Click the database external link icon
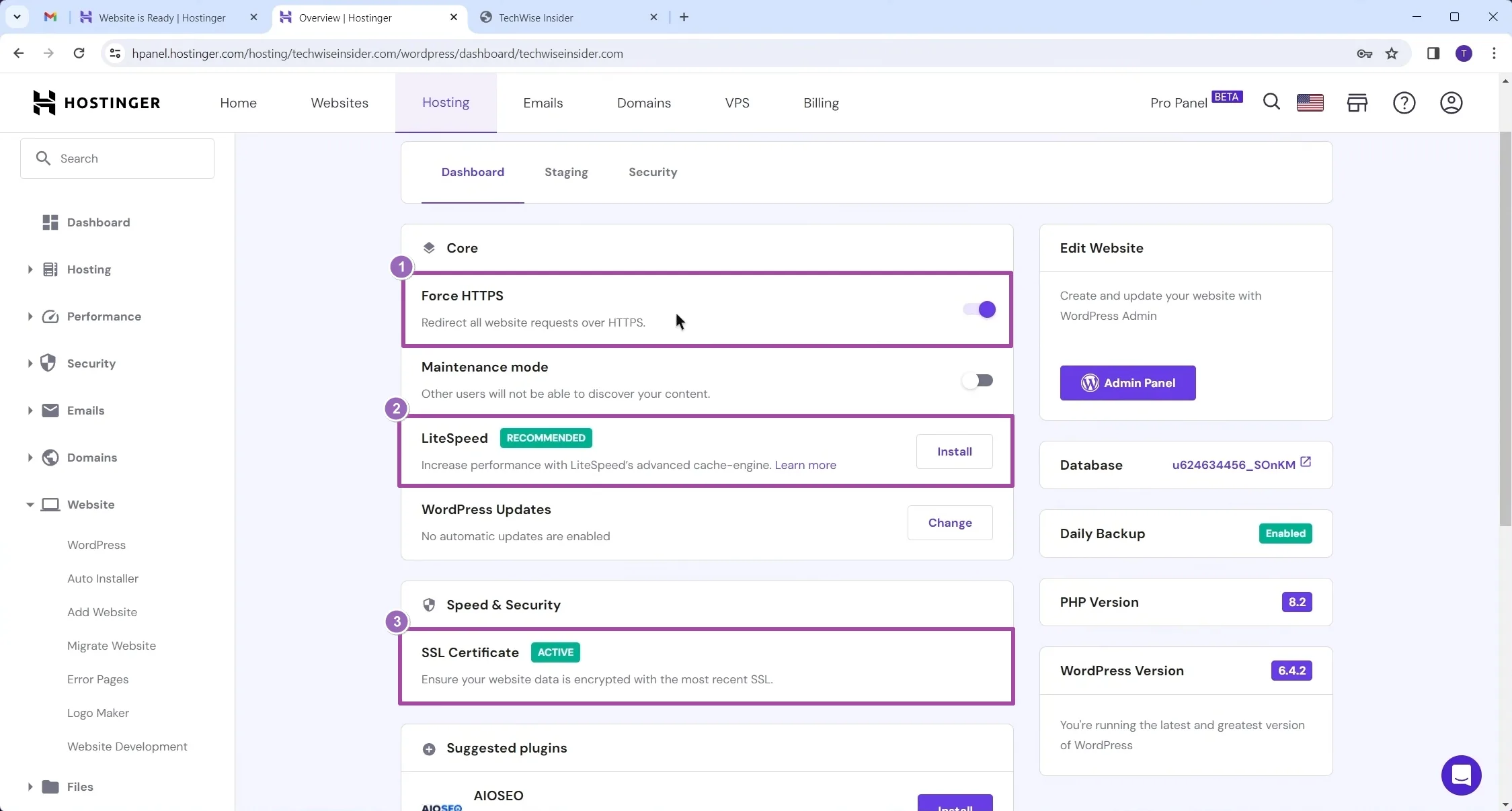The width and height of the screenshot is (1512, 811). click(x=1306, y=462)
